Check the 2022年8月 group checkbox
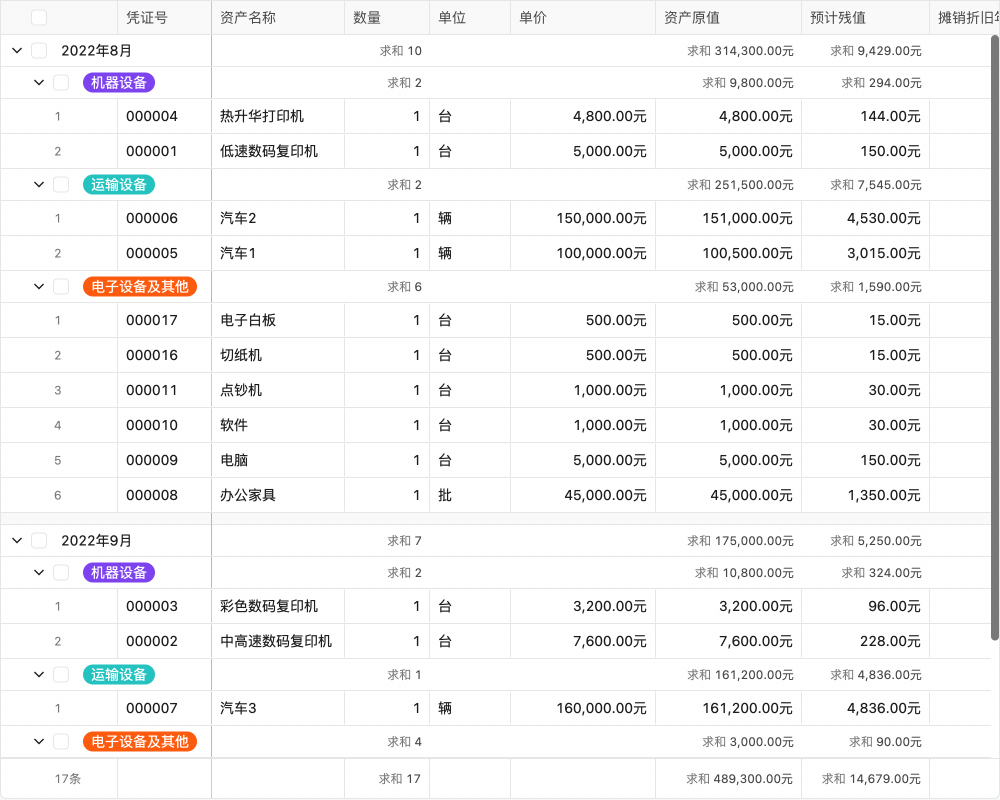This screenshot has height=800, width=1000. click(39, 49)
